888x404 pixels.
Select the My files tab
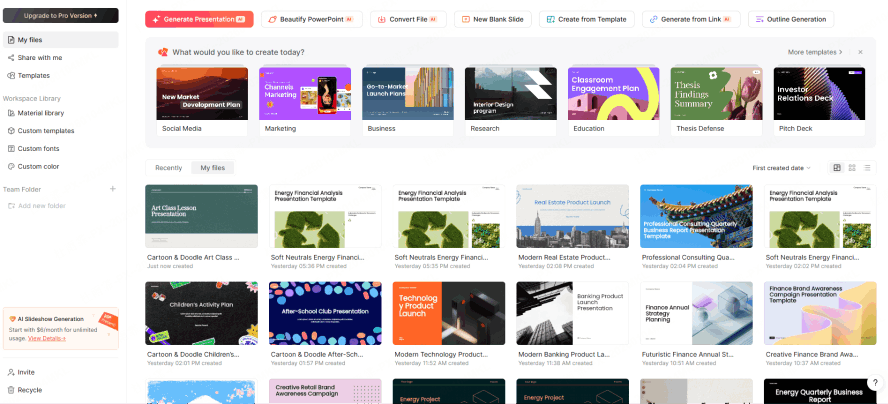pos(213,168)
